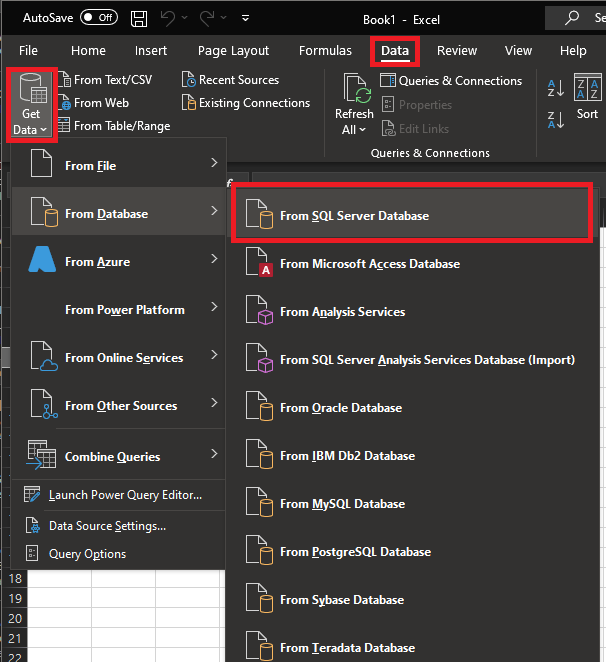Expand the From Azure submenu

pyautogui.click(x=119, y=260)
